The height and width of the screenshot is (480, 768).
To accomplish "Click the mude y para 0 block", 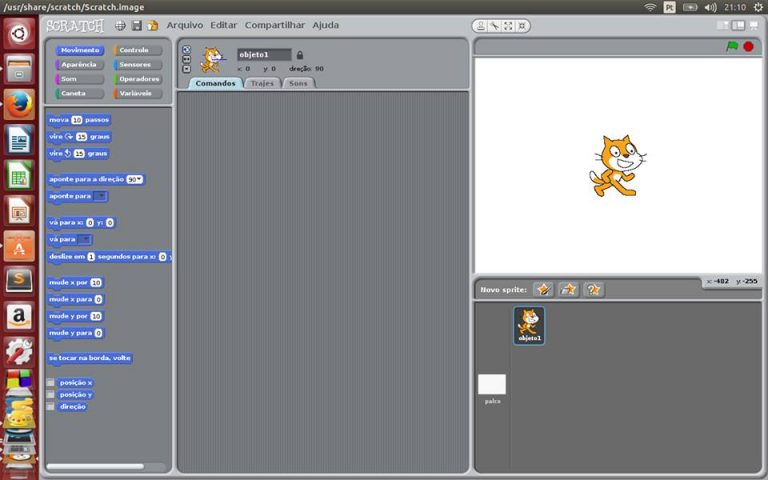I will coord(76,333).
